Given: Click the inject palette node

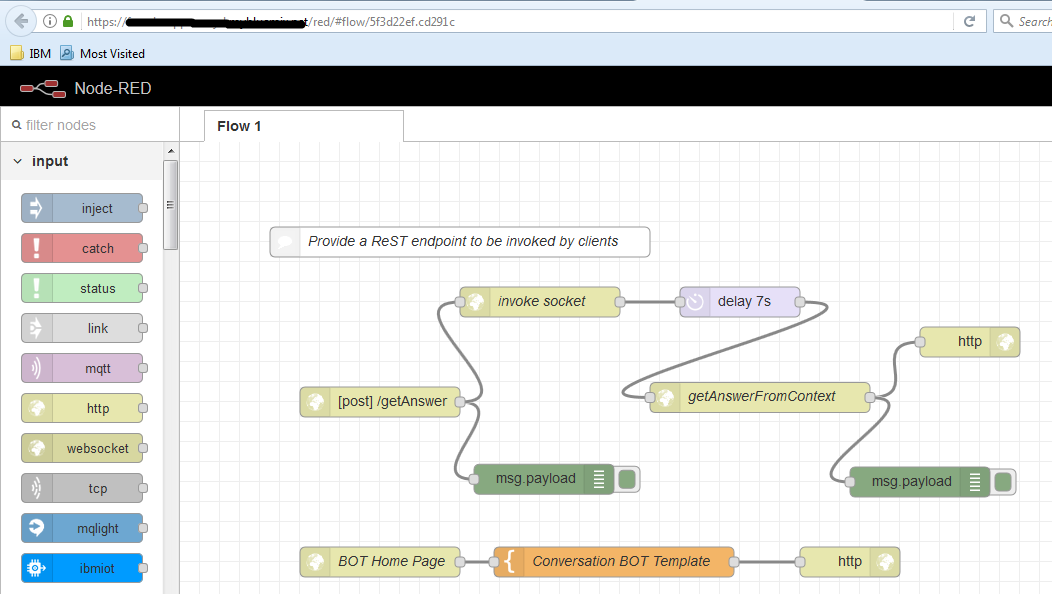Looking at the screenshot, I should [x=83, y=208].
